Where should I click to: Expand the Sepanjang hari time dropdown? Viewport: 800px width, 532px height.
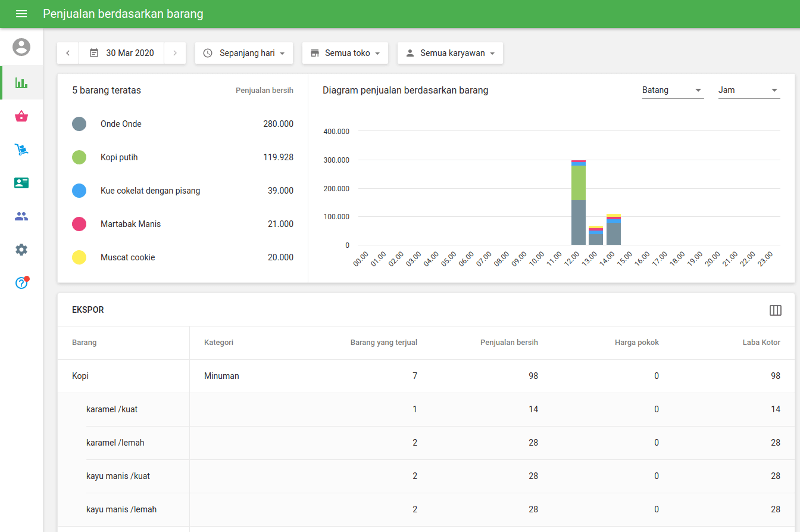(x=244, y=53)
